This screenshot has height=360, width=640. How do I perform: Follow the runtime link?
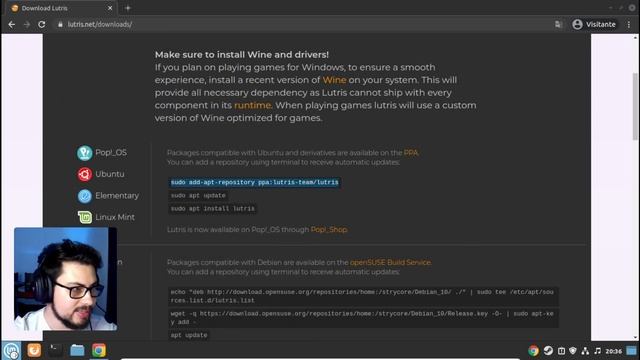252,105
